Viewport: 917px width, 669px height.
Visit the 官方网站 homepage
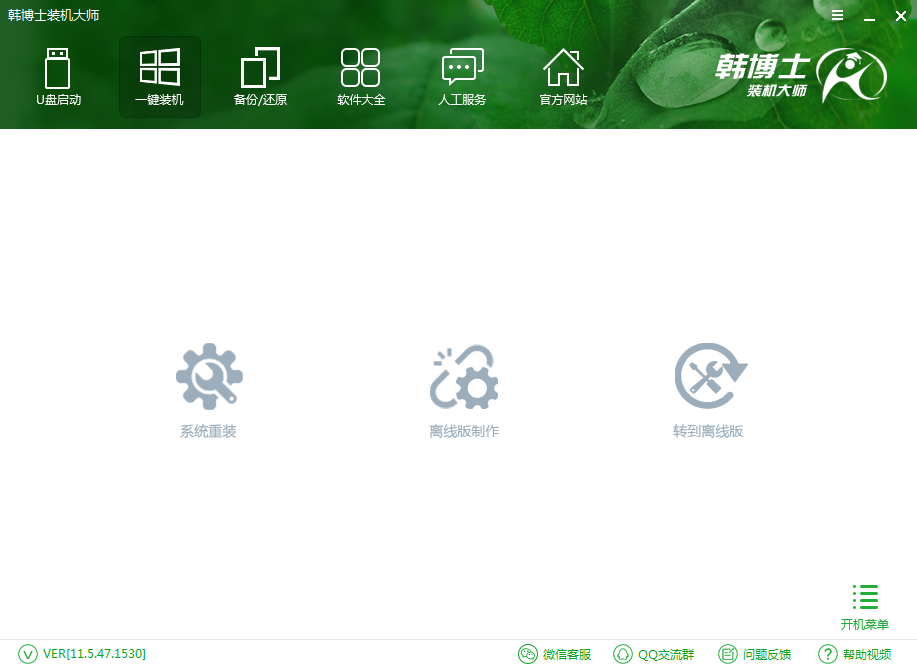(563, 77)
